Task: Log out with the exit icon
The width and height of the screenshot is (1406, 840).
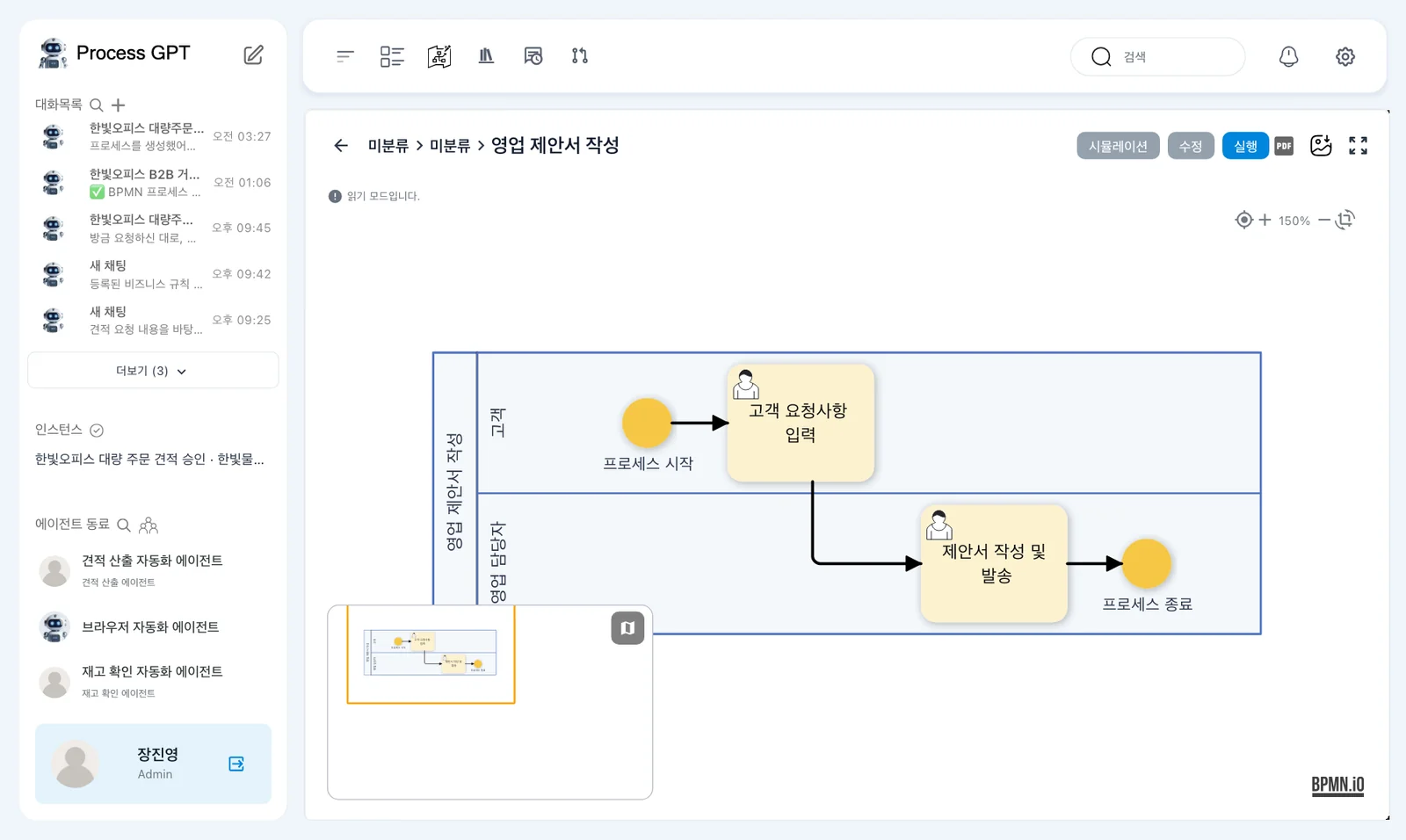Action: 236,764
